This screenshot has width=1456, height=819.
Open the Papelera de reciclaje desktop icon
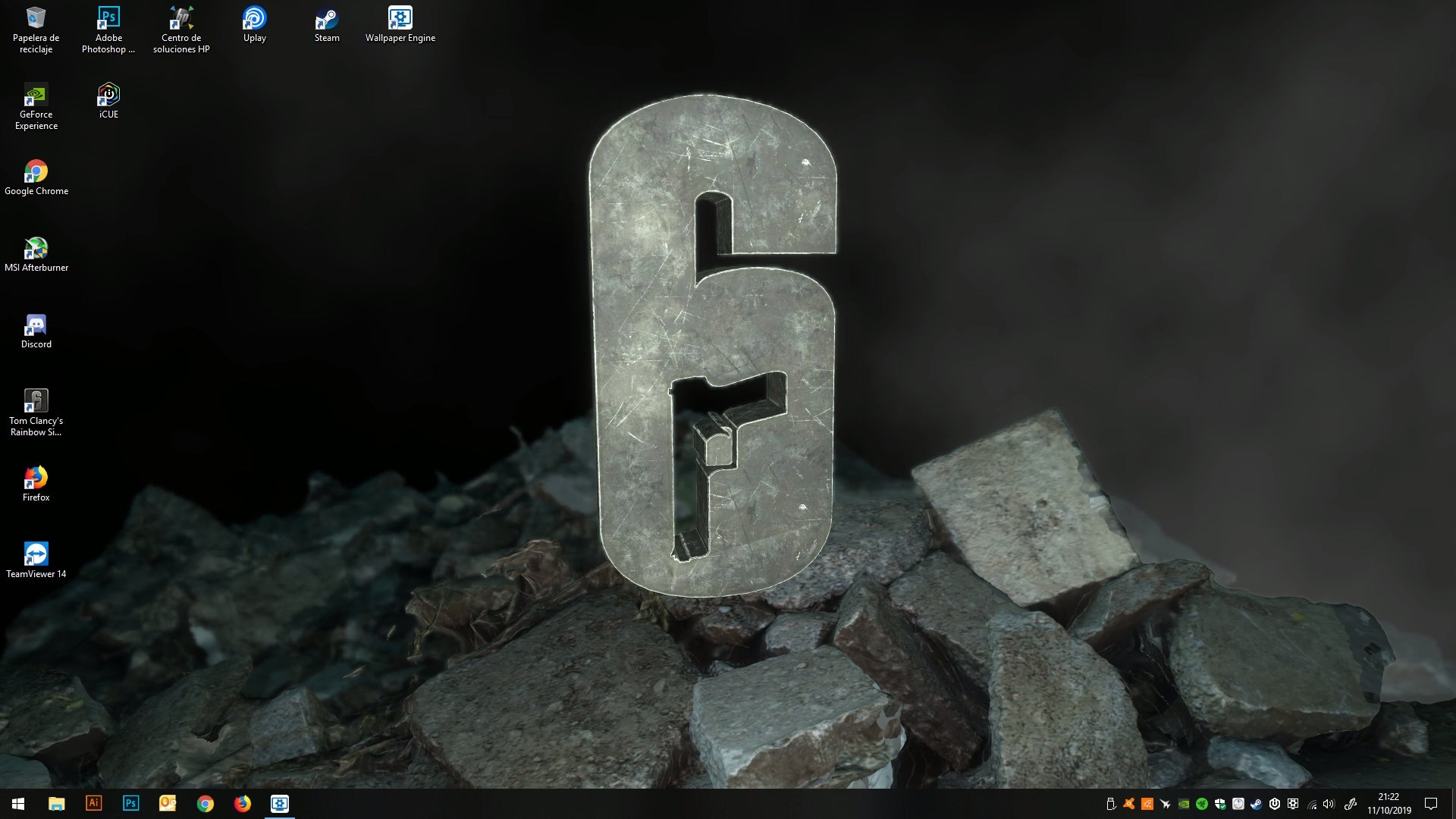[x=36, y=30]
